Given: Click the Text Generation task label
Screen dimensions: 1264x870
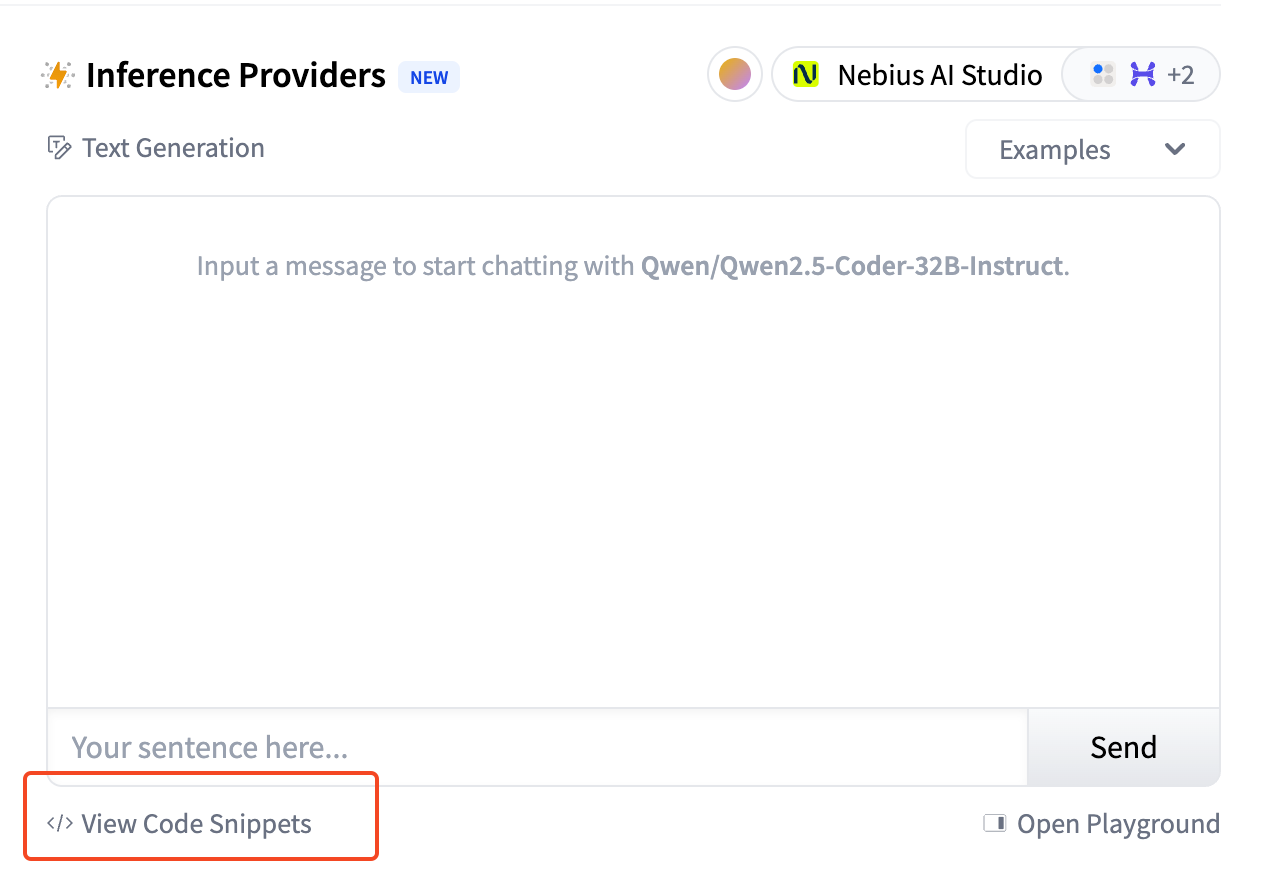Looking at the screenshot, I should tap(173, 148).
